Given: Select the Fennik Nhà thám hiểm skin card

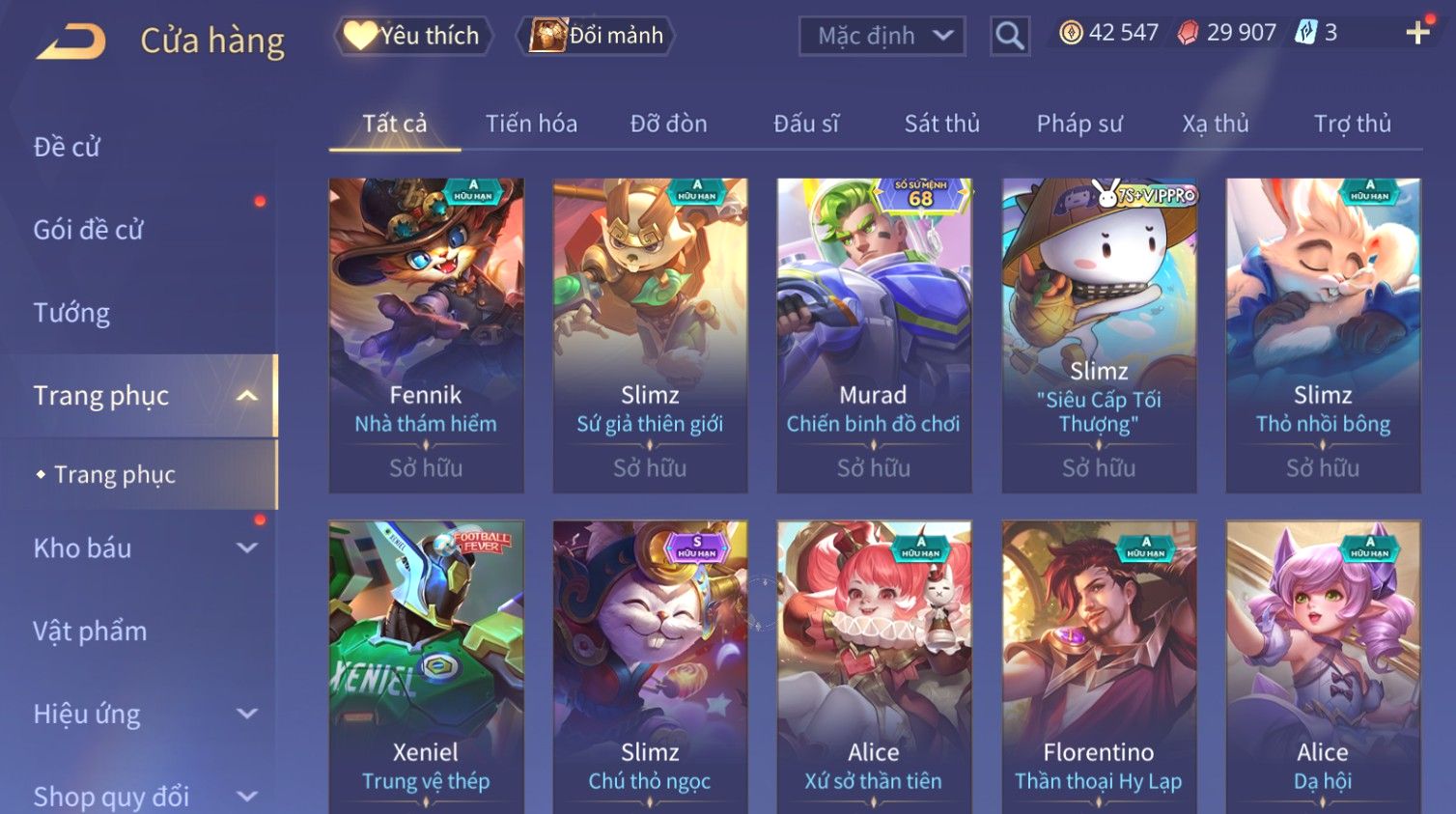Looking at the screenshot, I should tap(426, 335).
